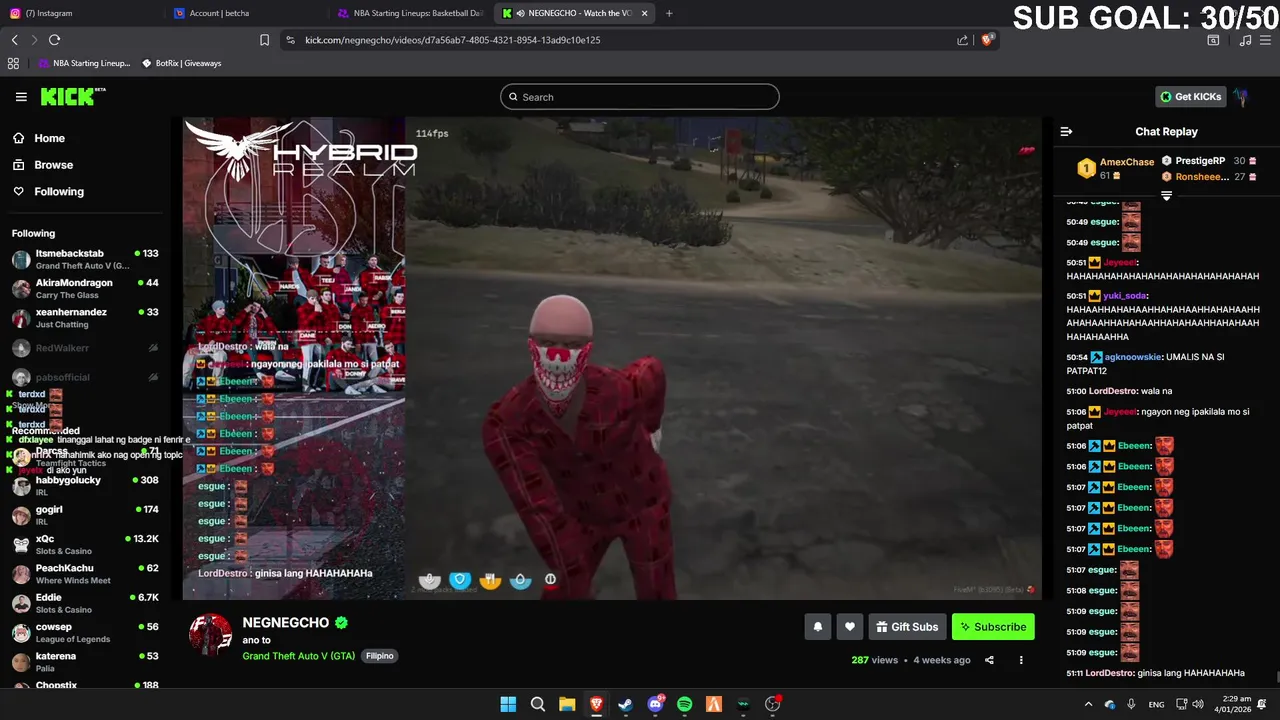Open Eddie recommended channel
The image size is (1280, 720).
(x=85, y=603)
